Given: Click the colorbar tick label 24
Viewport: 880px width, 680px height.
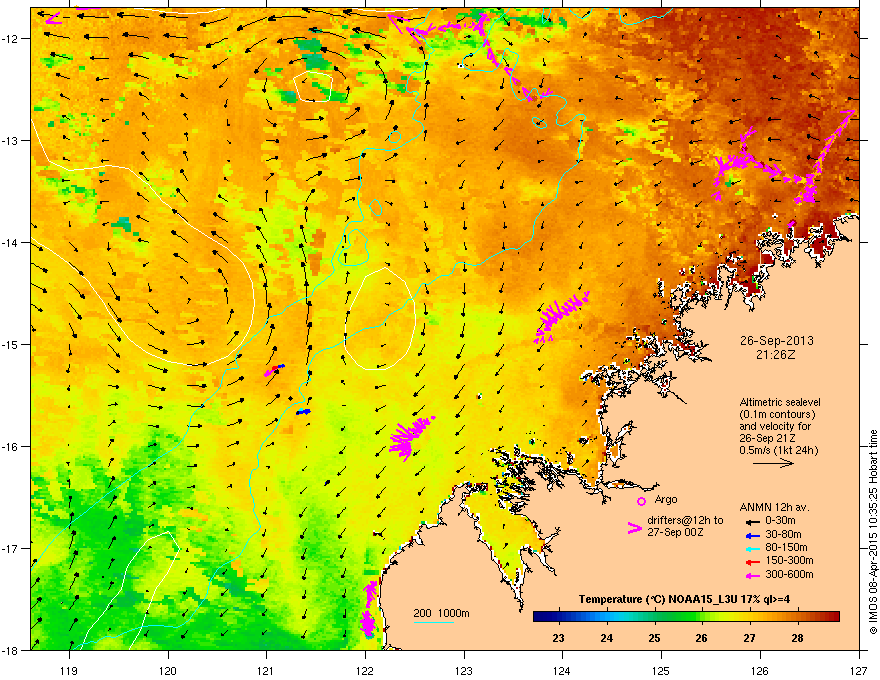Looking at the screenshot, I should (606, 638).
